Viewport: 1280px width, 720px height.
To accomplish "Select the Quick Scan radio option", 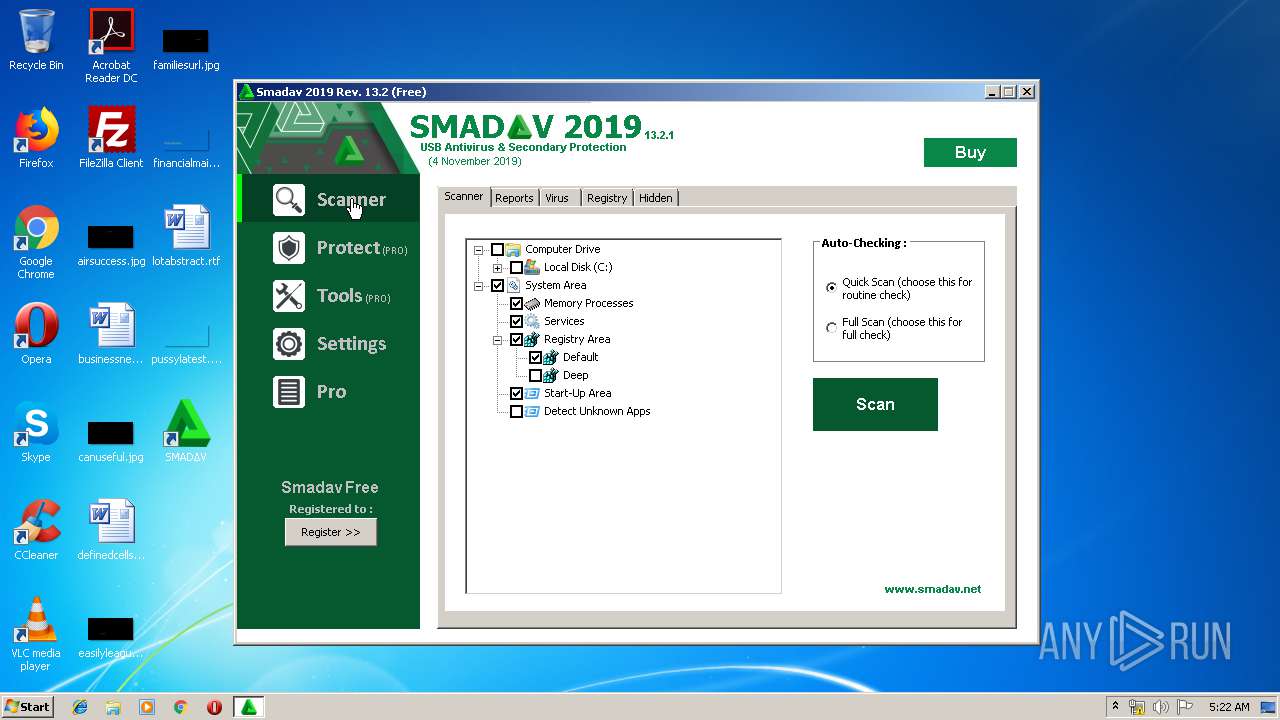I will tap(831, 287).
